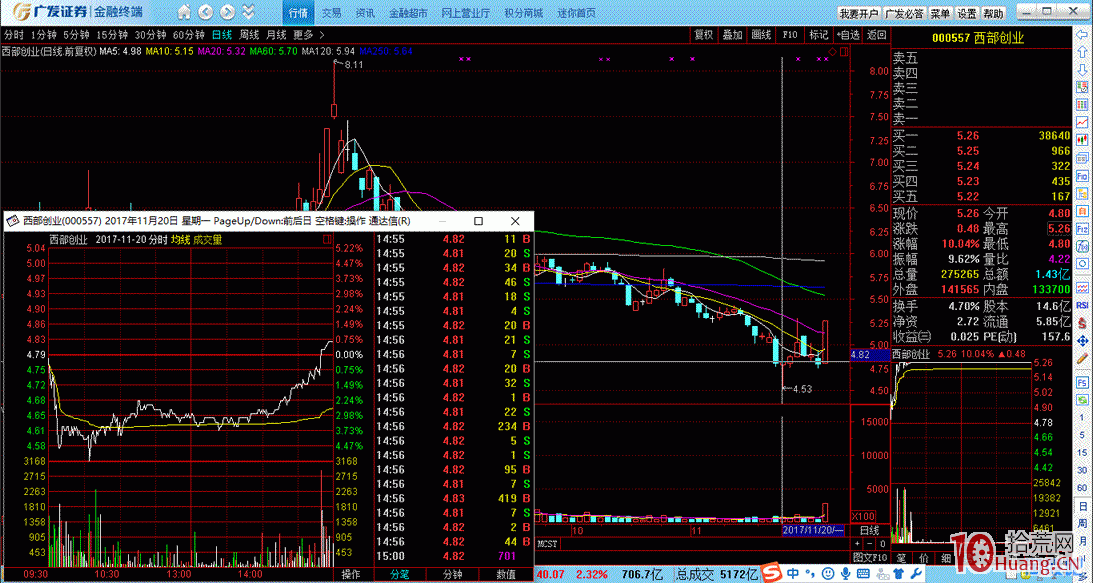Viewport: 1093px width, 583px height.
Task: Click the 2017/11/20 date marker
Action: pyautogui.click(x=813, y=531)
